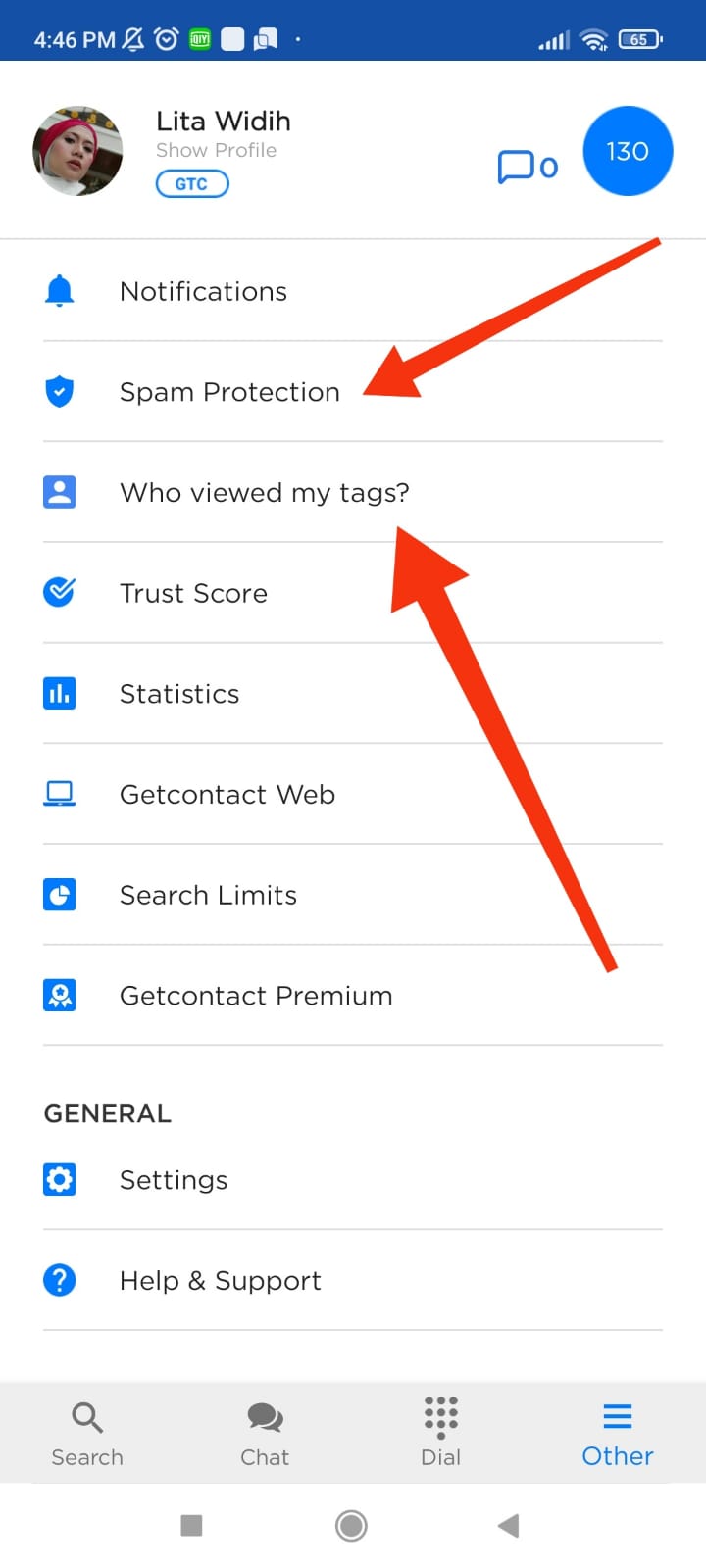Open the comments bubble counter
706x1568 pixels.
pyautogui.click(x=527, y=167)
